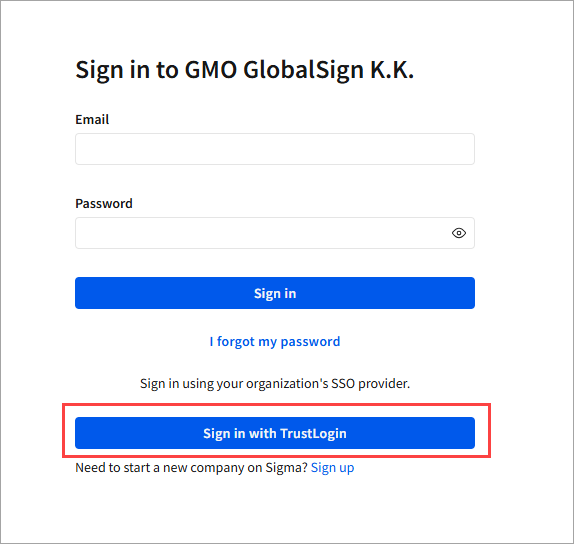Click the Need to start a new company text
Viewport: 574px width, 544px height.
point(191,468)
